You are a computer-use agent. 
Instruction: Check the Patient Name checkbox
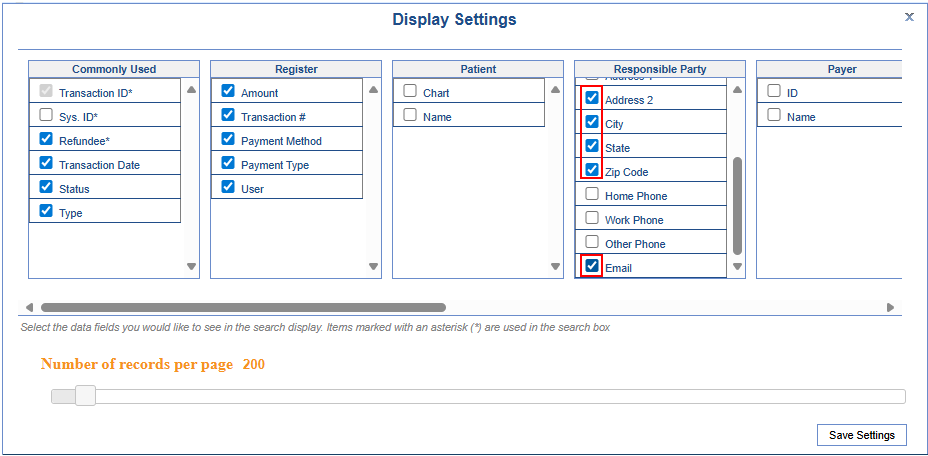click(410, 115)
